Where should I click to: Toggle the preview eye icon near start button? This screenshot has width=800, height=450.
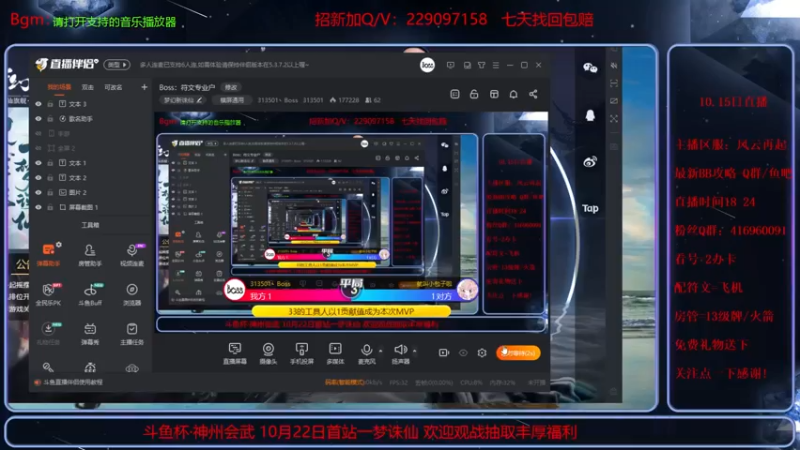coord(463,353)
